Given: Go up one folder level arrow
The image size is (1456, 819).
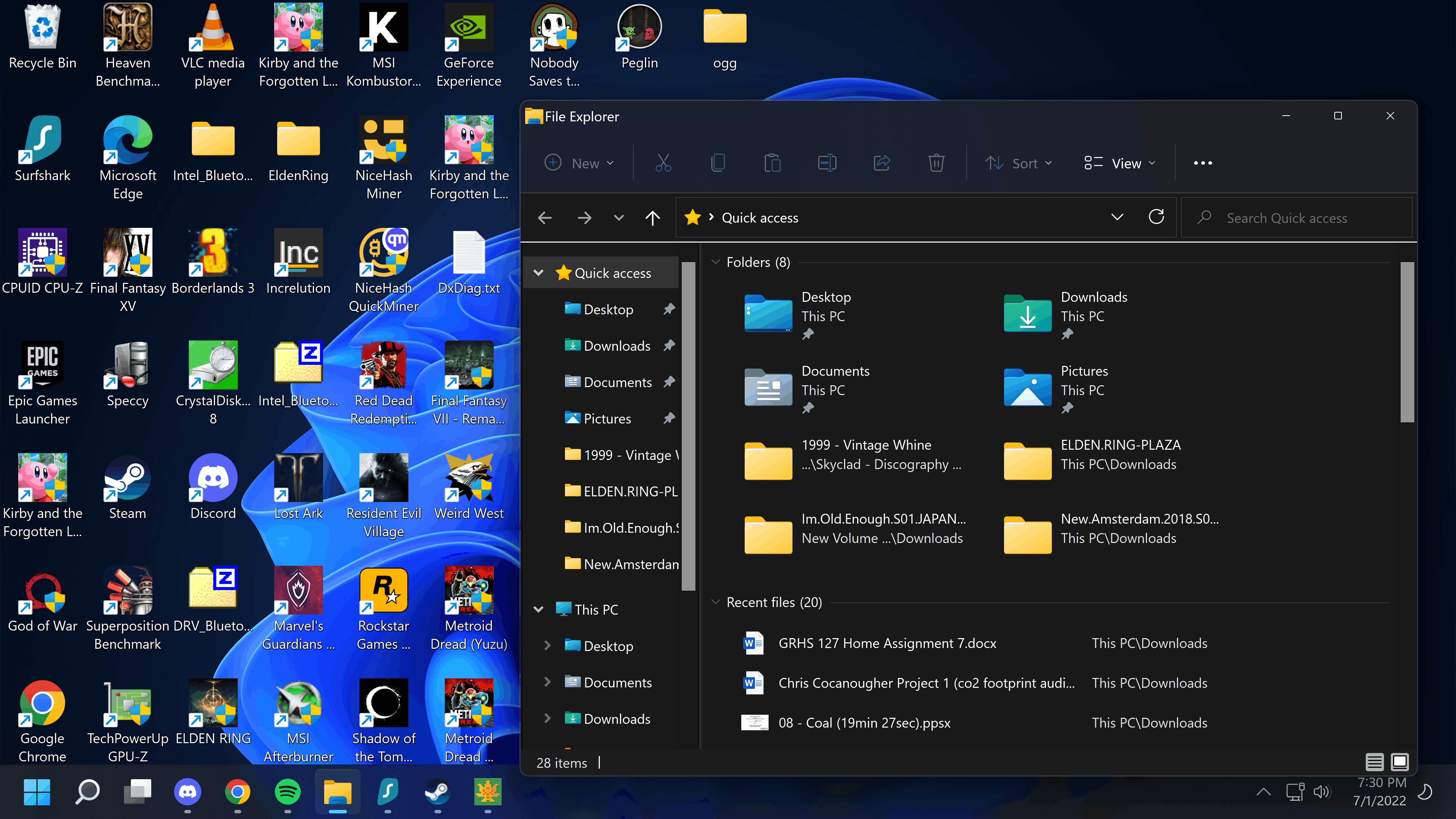Looking at the screenshot, I should click(652, 218).
